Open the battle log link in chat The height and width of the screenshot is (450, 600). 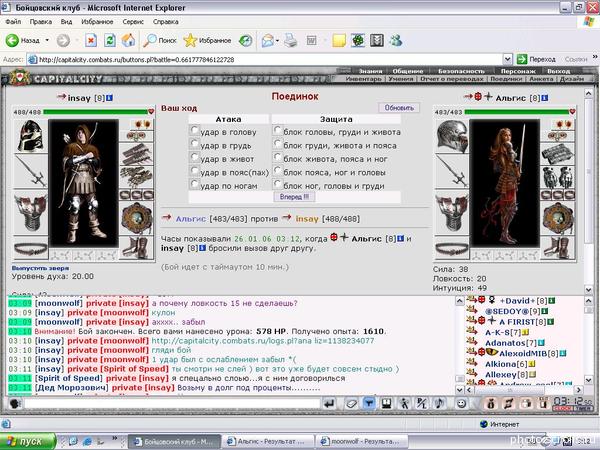[262, 341]
